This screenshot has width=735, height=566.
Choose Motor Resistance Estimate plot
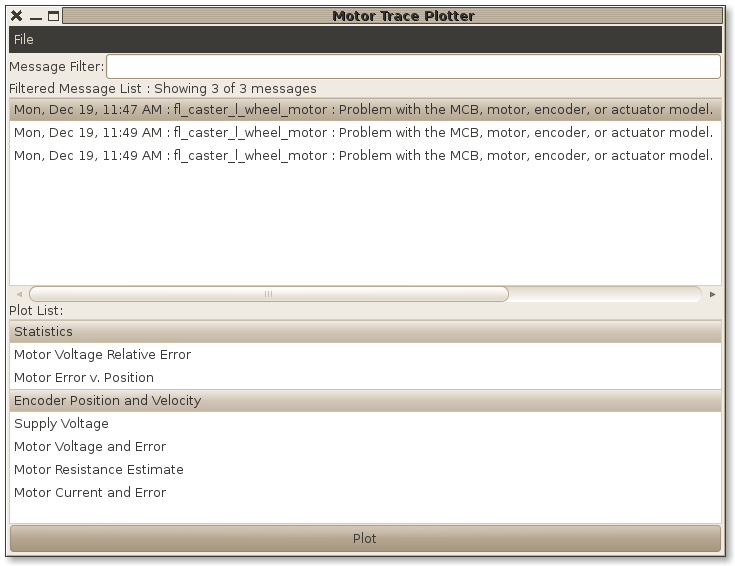click(x=98, y=470)
